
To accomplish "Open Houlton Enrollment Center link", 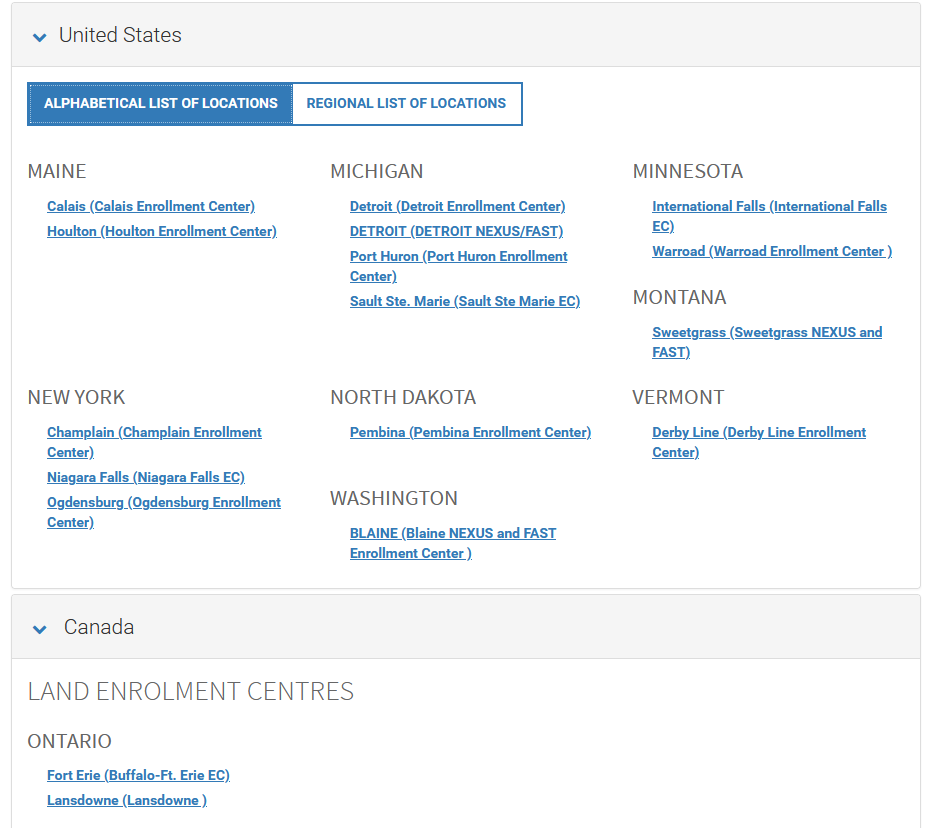I will 162,232.
